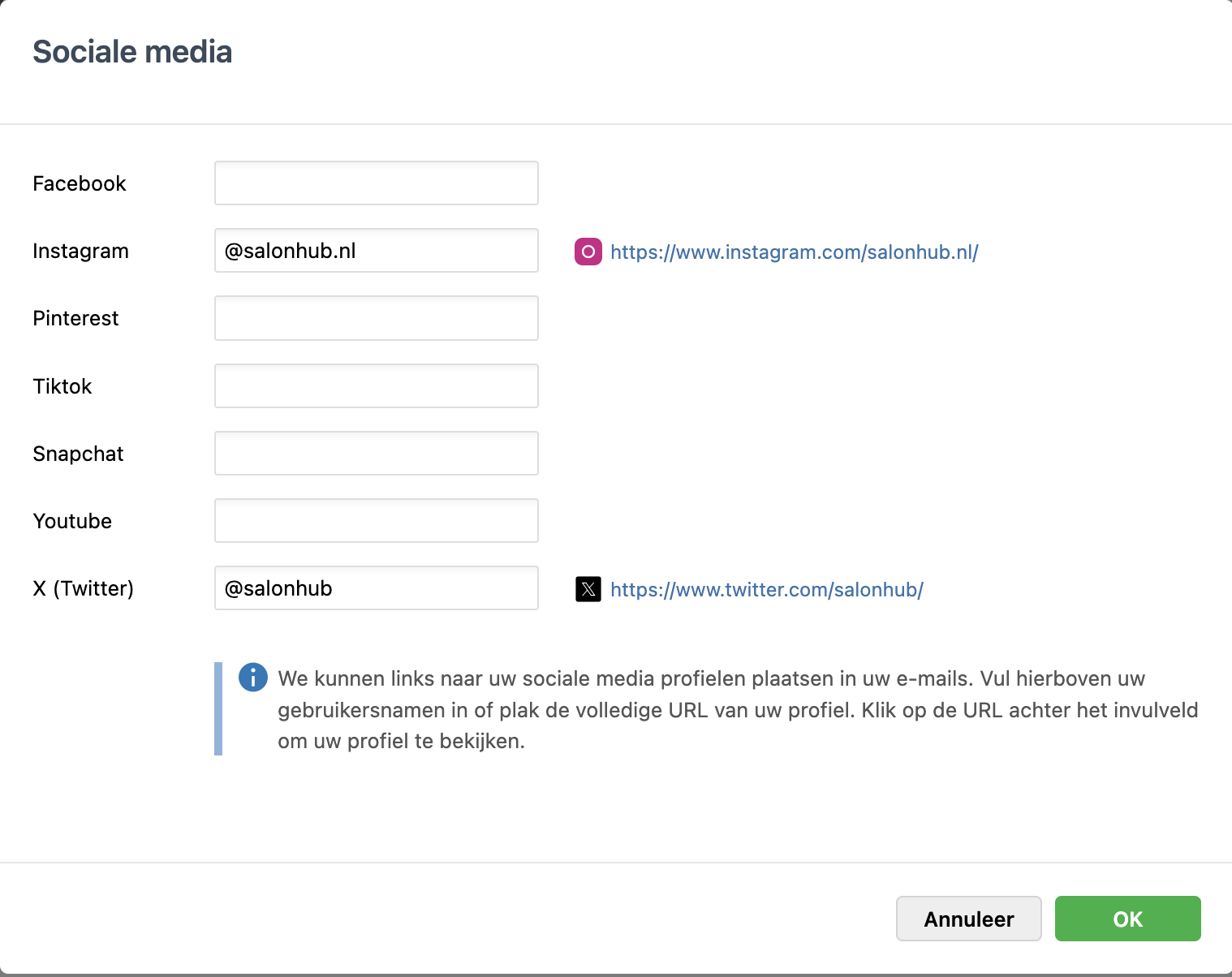This screenshot has width=1232, height=977.
Task: Click the Sociale media dialog heading
Action: [132, 52]
